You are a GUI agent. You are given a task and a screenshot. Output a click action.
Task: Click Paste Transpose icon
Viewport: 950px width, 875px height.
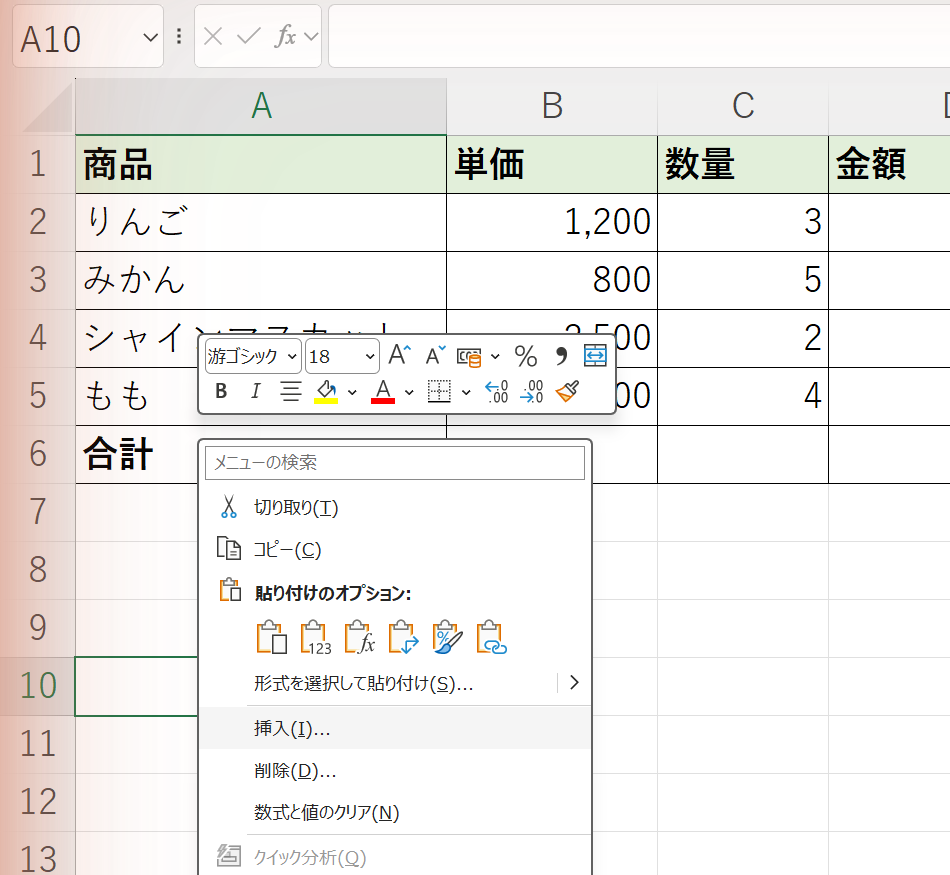coord(404,637)
